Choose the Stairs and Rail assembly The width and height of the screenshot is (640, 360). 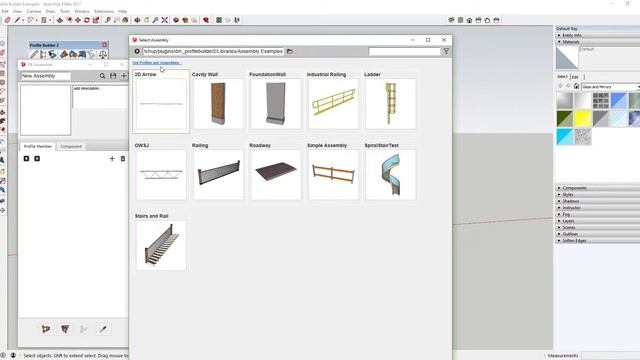pos(161,245)
